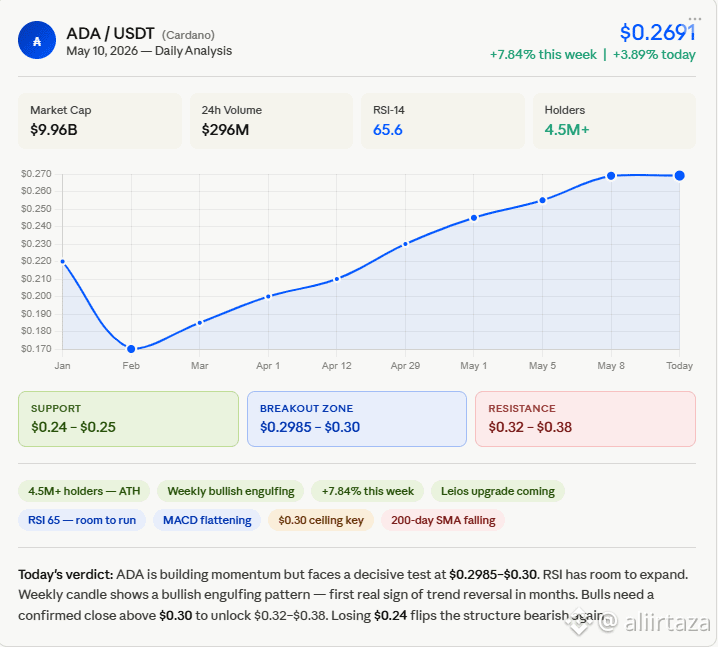Click the May 5 data point on chart
Image resolution: width=718 pixels, height=647 pixels.
[542, 200]
